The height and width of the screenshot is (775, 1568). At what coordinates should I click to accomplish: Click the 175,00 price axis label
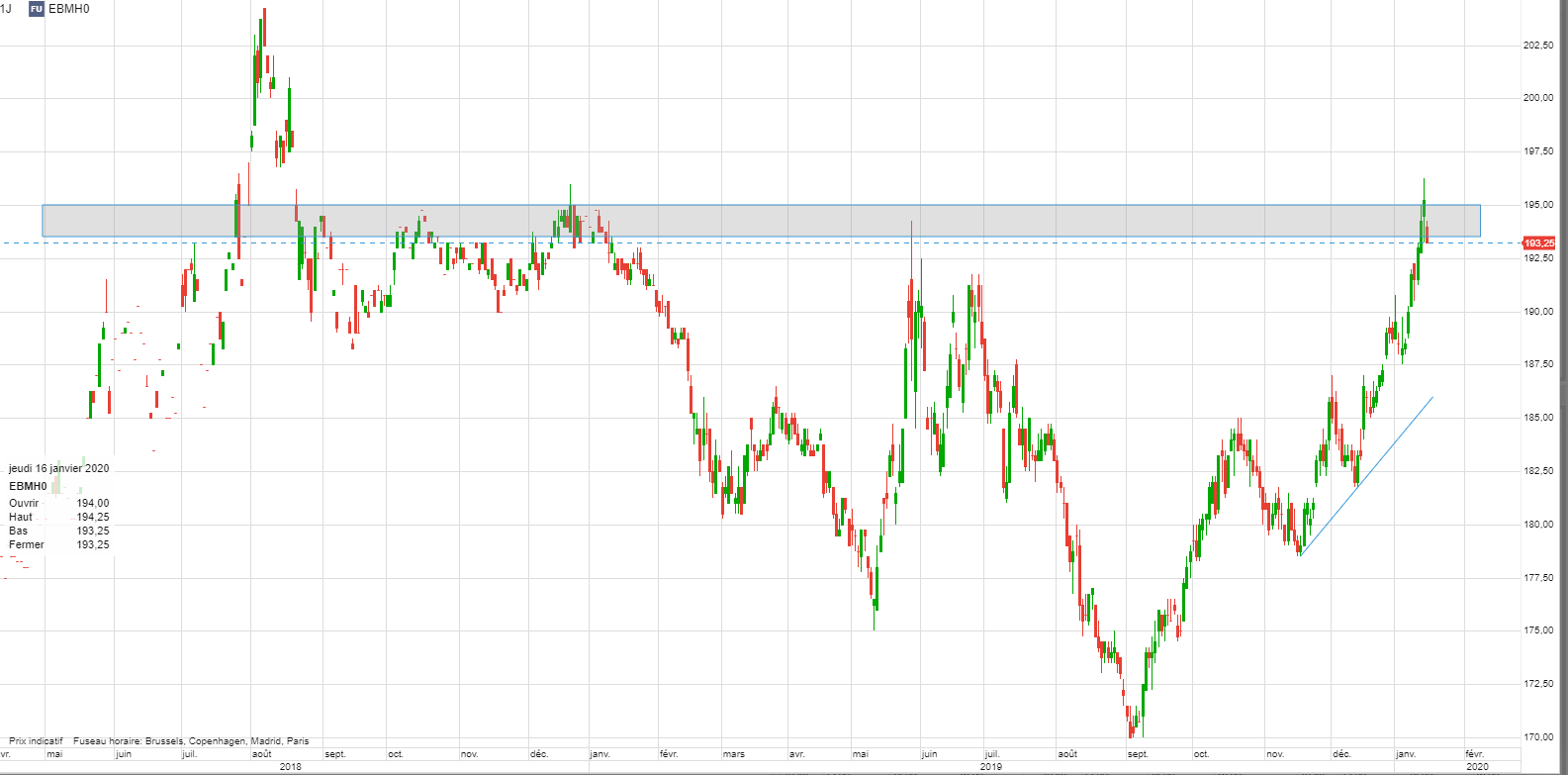1538,630
